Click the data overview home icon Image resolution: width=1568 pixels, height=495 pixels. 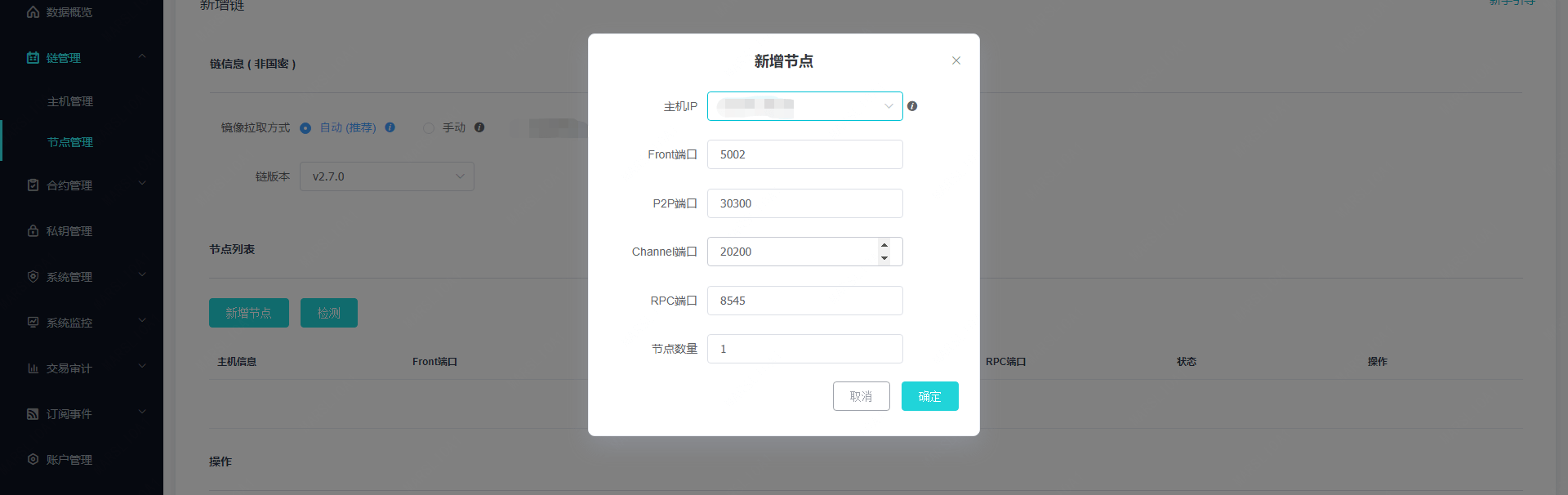tap(33, 12)
